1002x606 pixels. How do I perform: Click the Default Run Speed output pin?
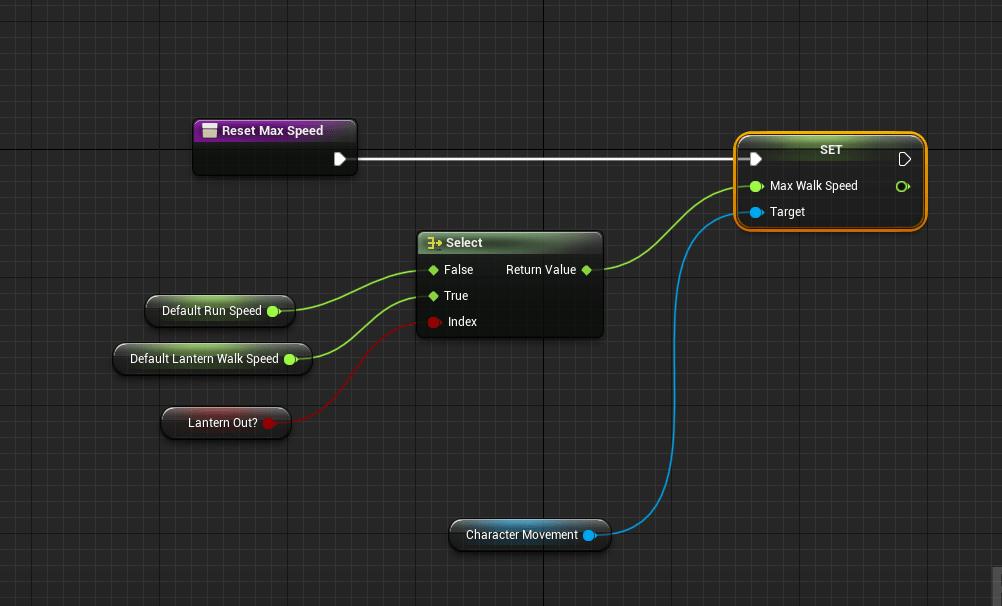[273, 311]
